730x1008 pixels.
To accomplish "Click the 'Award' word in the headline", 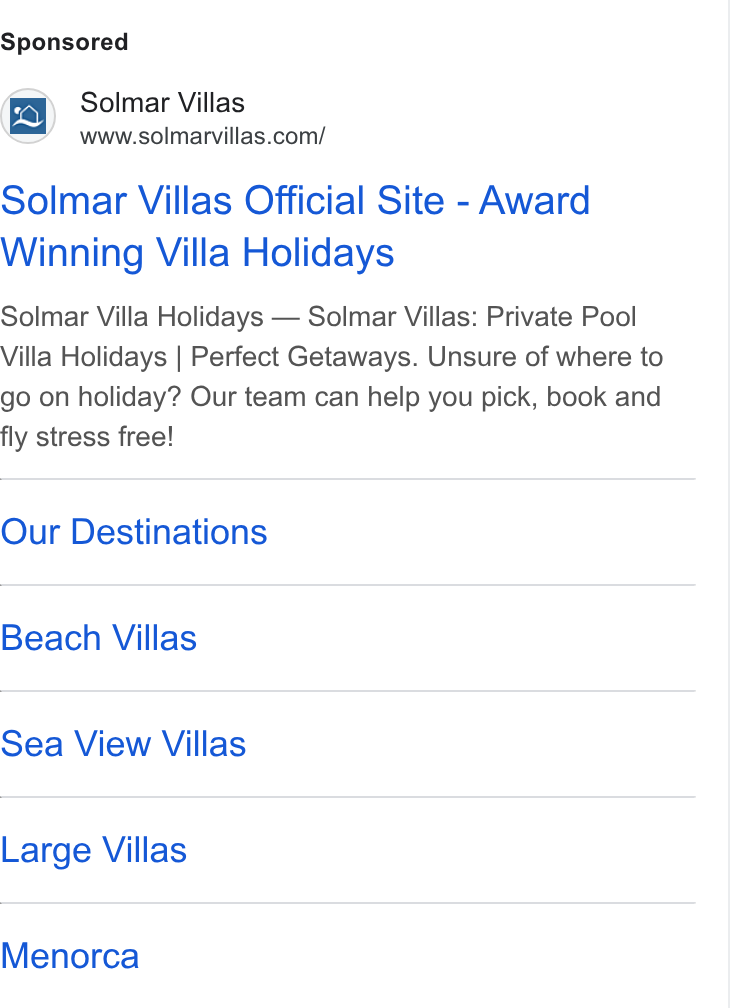I will 535,200.
